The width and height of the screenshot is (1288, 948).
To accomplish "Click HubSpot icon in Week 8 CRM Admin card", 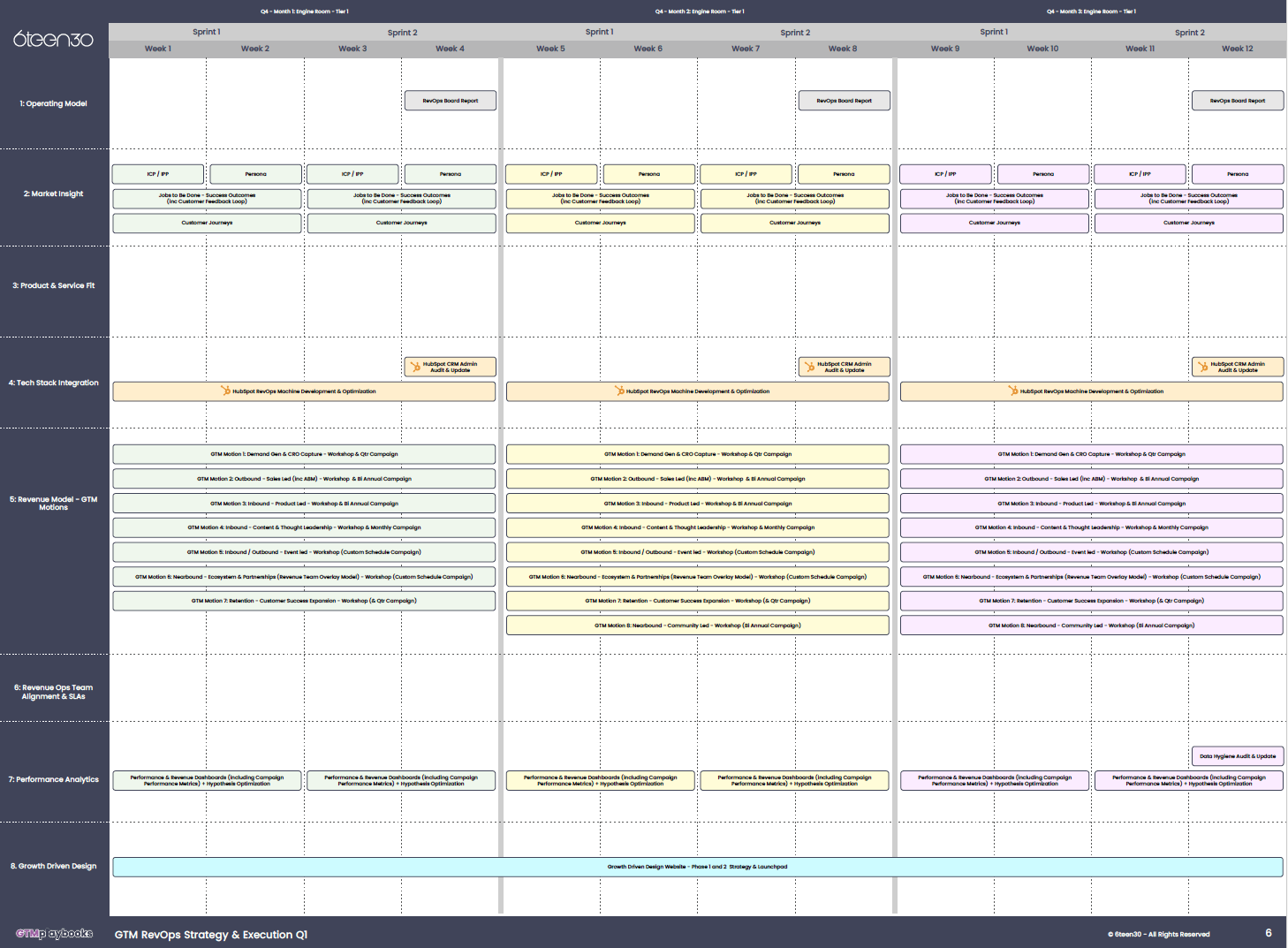I will click(809, 367).
